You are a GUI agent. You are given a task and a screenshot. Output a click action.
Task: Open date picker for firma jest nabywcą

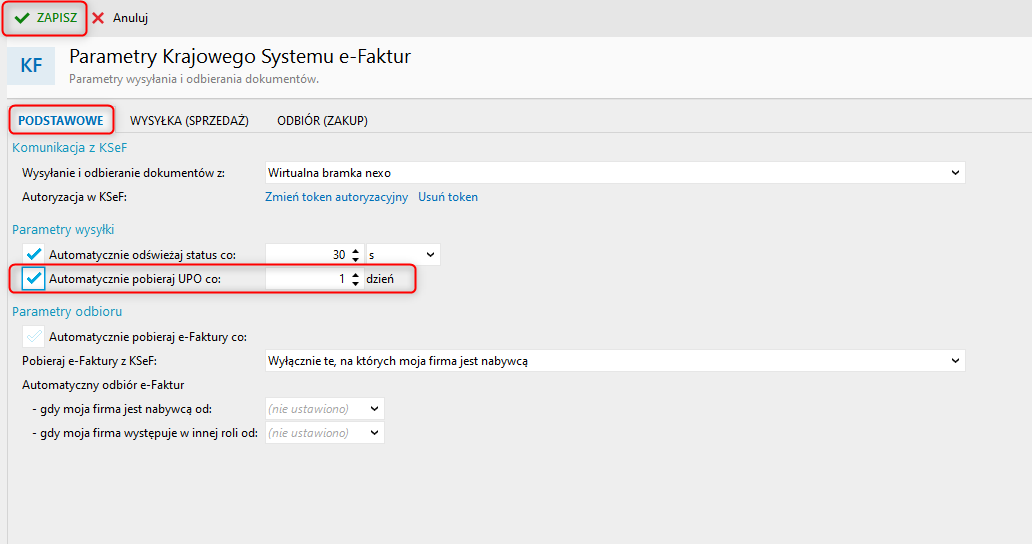tap(374, 408)
